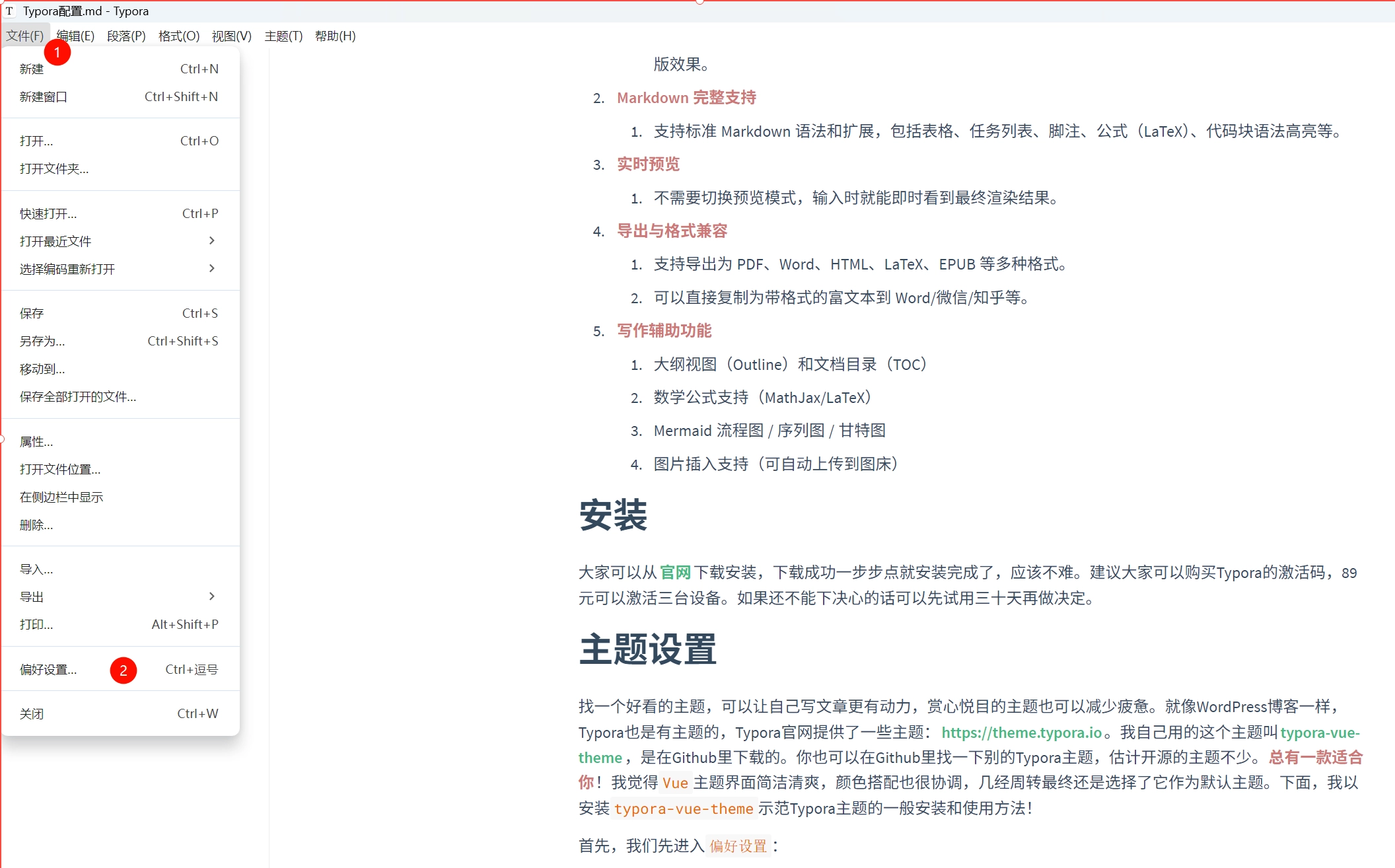
Task: Click the line 支持导出为 PDF、Word、HTML
Action: [861, 264]
